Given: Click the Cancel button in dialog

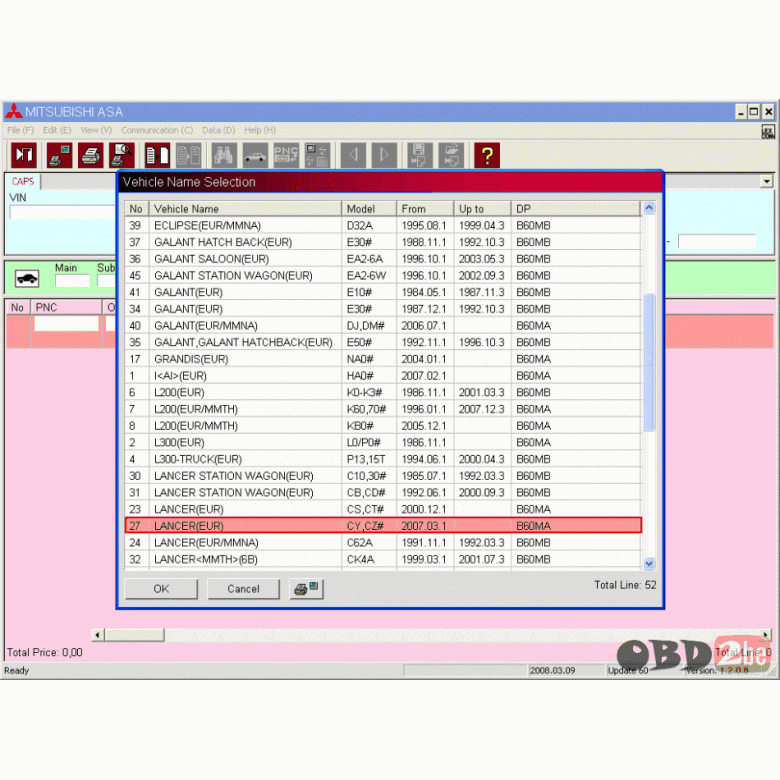Looking at the screenshot, I should click(243, 589).
